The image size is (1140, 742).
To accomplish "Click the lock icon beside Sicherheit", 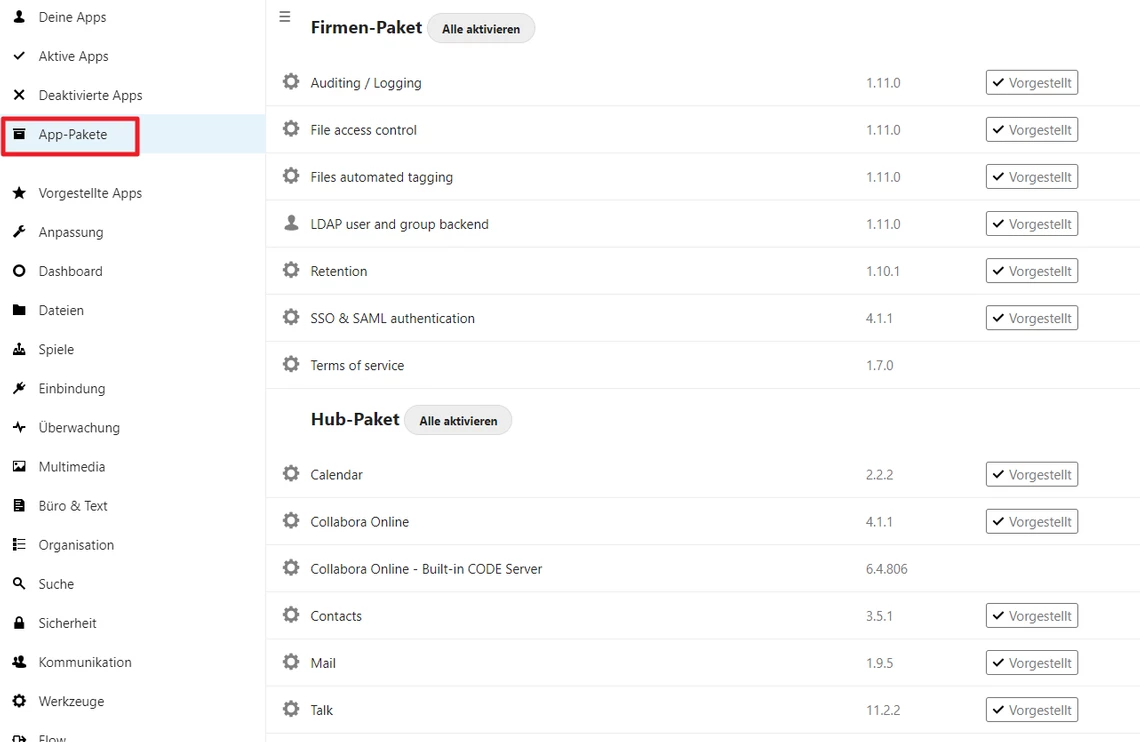I will 19,623.
